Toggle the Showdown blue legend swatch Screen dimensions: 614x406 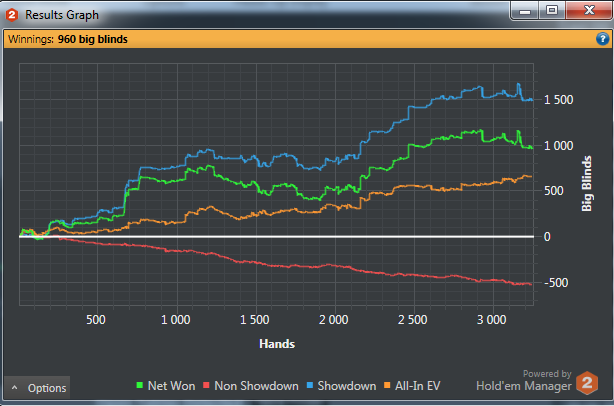(310, 385)
